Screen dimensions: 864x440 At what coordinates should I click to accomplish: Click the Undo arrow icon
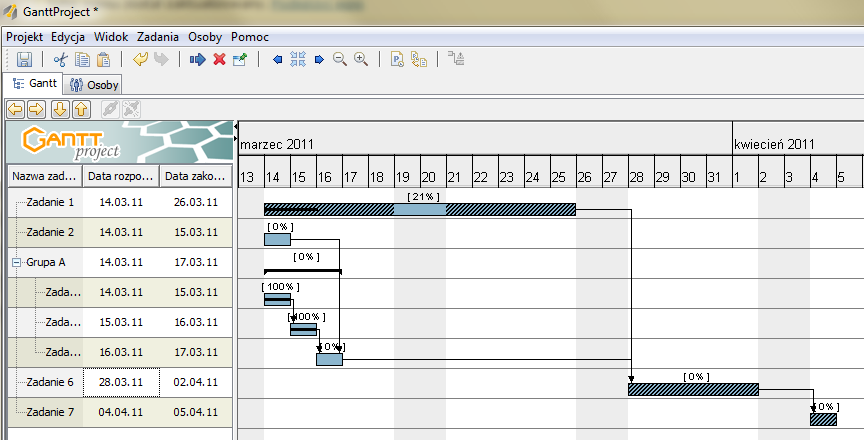pyautogui.click(x=139, y=60)
